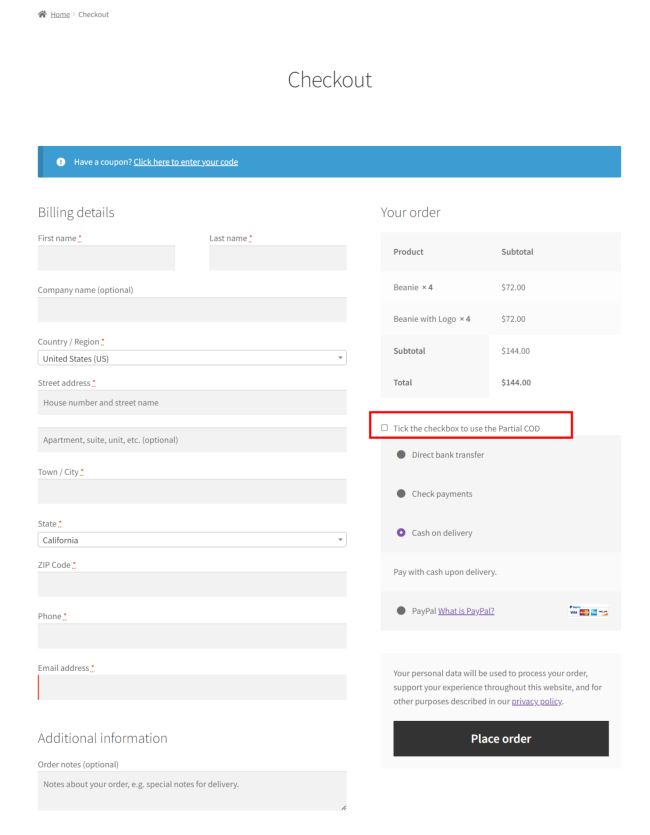Open the privacy policy link
The width and height of the screenshot is (650, 835).
point(537,702)
